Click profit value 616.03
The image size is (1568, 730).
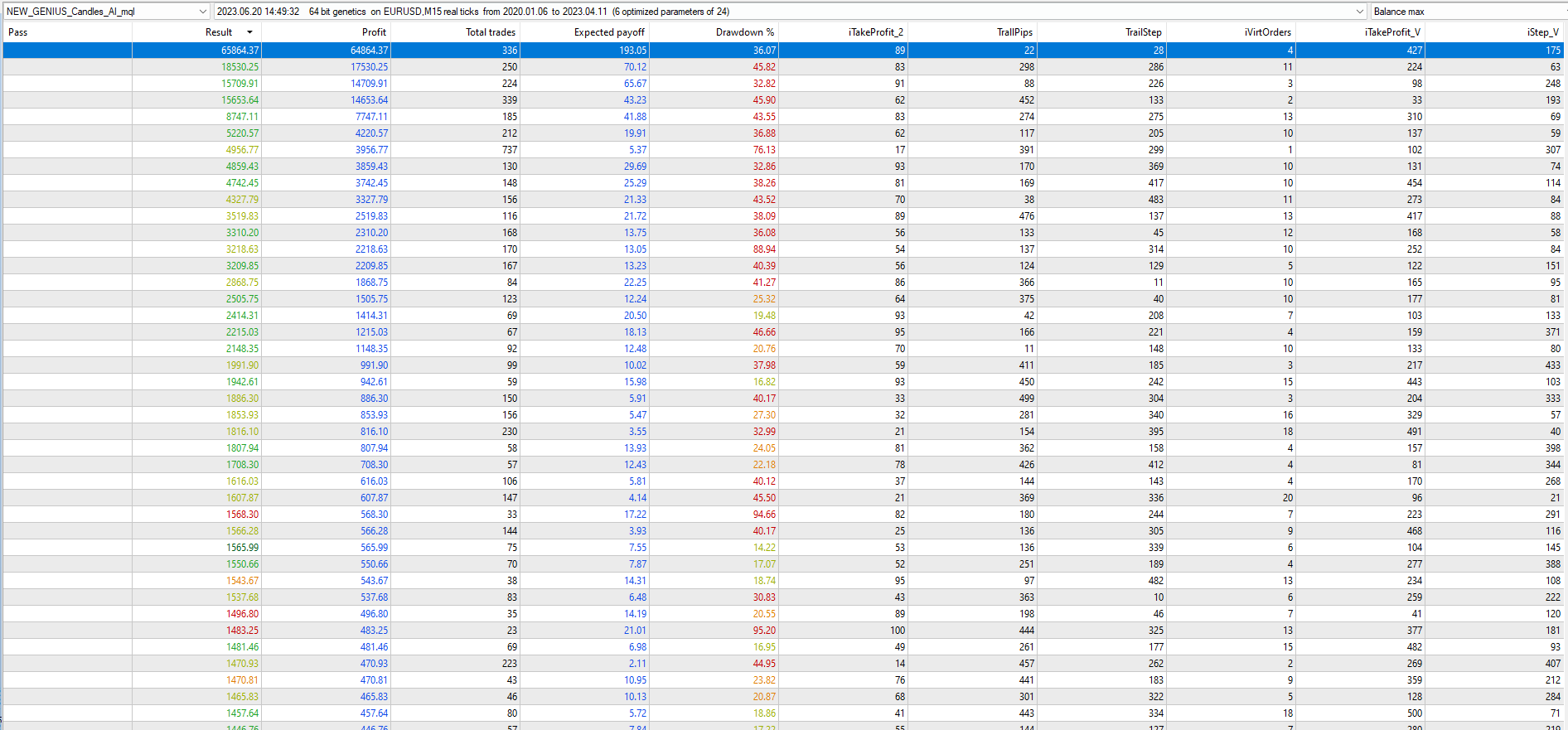[x=374, y=481]
